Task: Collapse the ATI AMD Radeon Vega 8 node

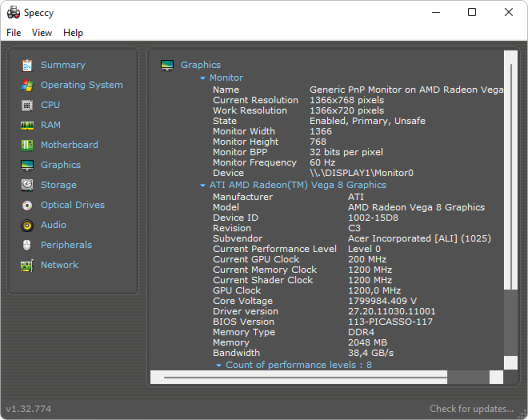Action: coord(202,185)
